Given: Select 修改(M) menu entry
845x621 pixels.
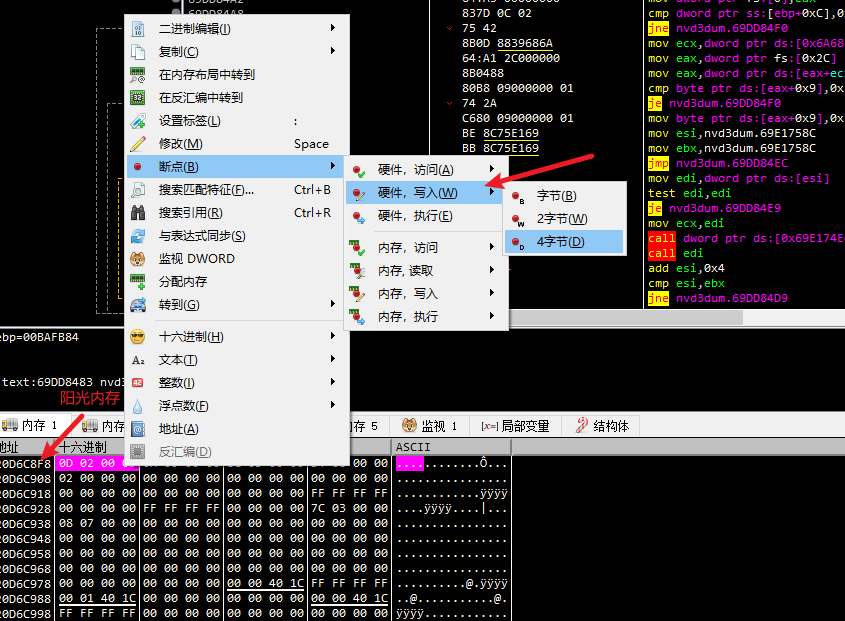Looking at the screenshot, I should coord(237,144).
